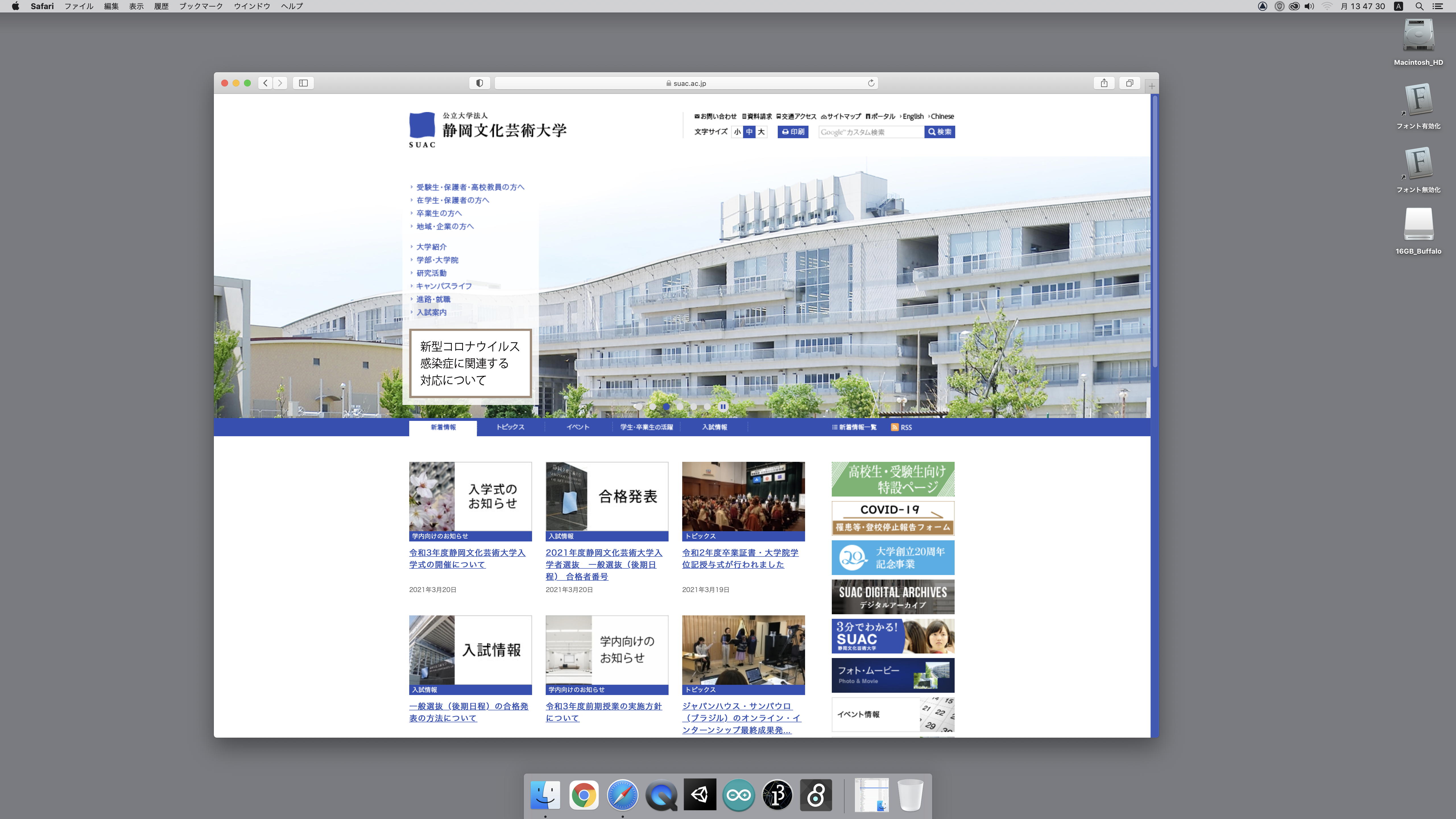
Task: Set font size to 大 (large)
Action: coord(761,132)
